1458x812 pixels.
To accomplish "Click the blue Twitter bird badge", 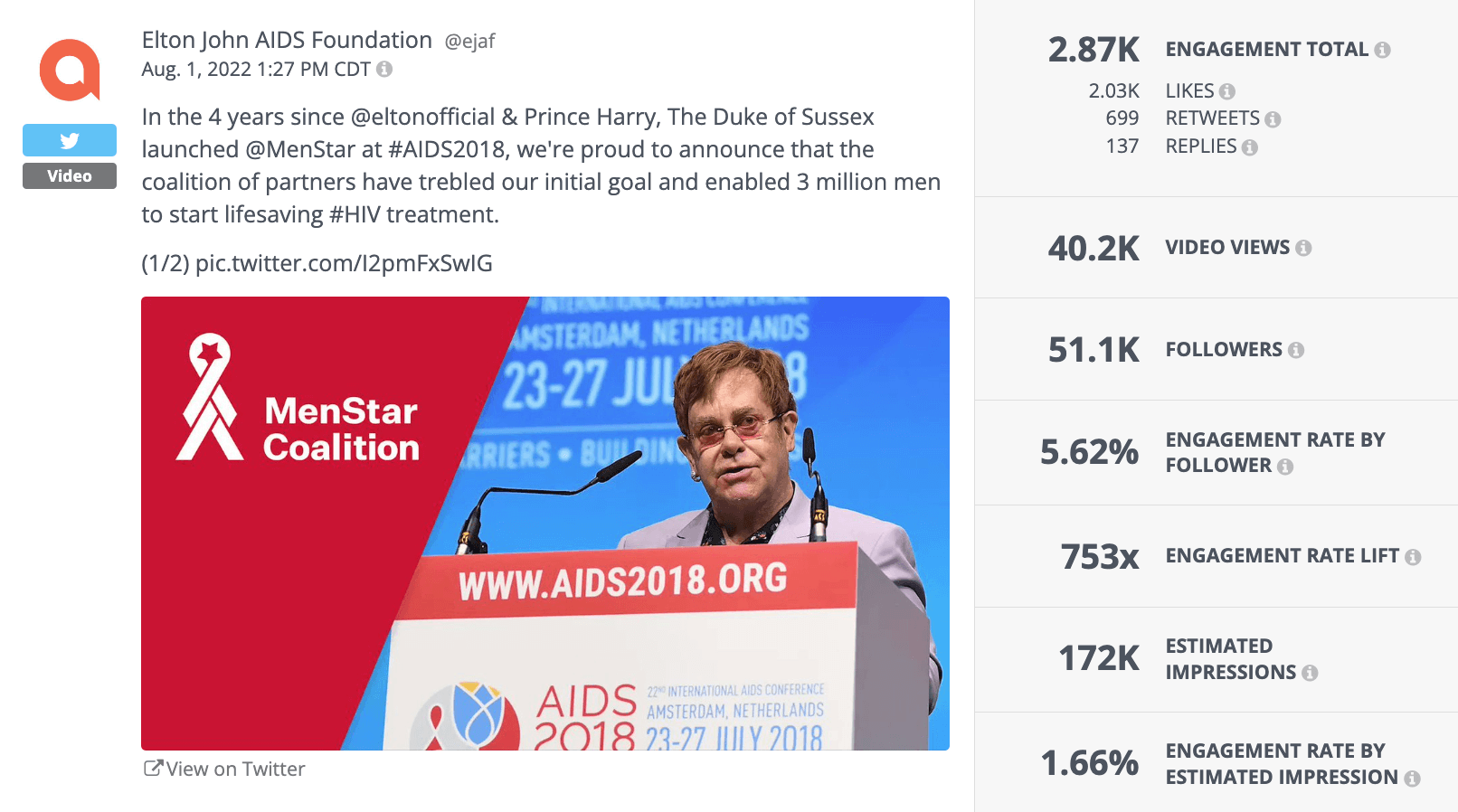I will (x=70, y=140).
